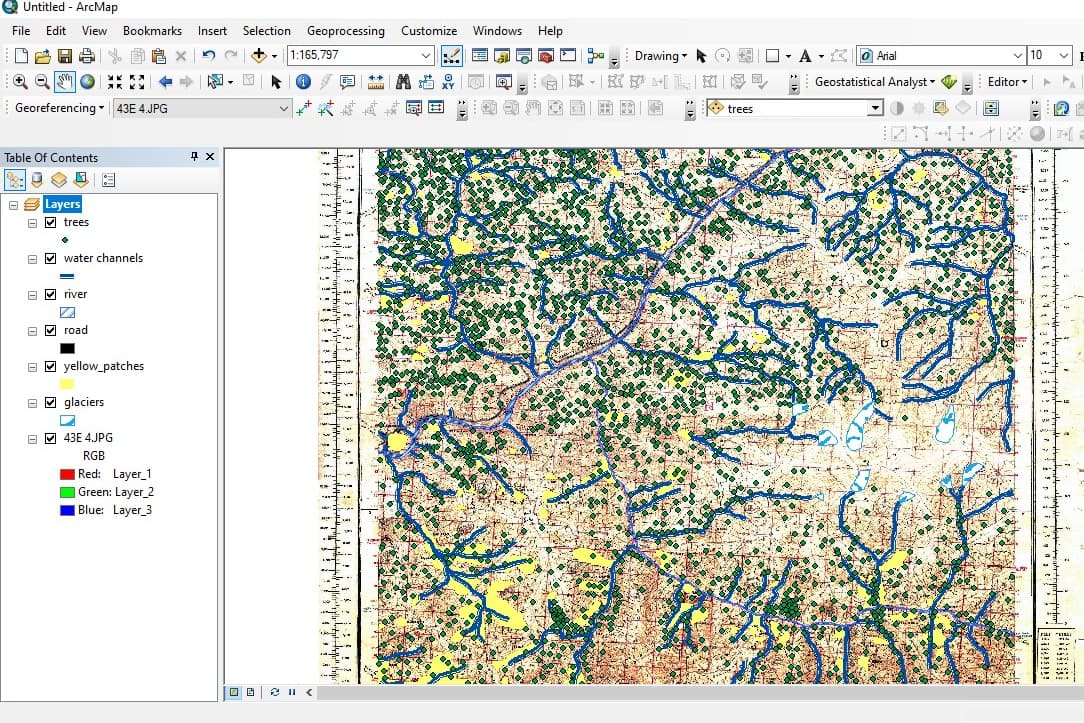Toggle the 43E 4.JPG raster layer
The width and height of the screenshot is (1084, 723).
[x=50, y=438]
